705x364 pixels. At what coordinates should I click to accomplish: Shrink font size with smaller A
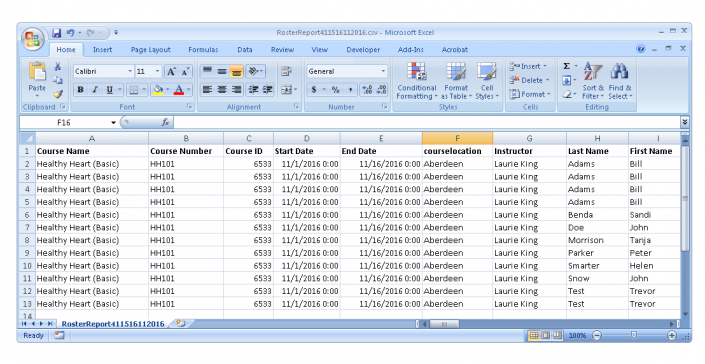pyautogui.click(x=185, y=71)
